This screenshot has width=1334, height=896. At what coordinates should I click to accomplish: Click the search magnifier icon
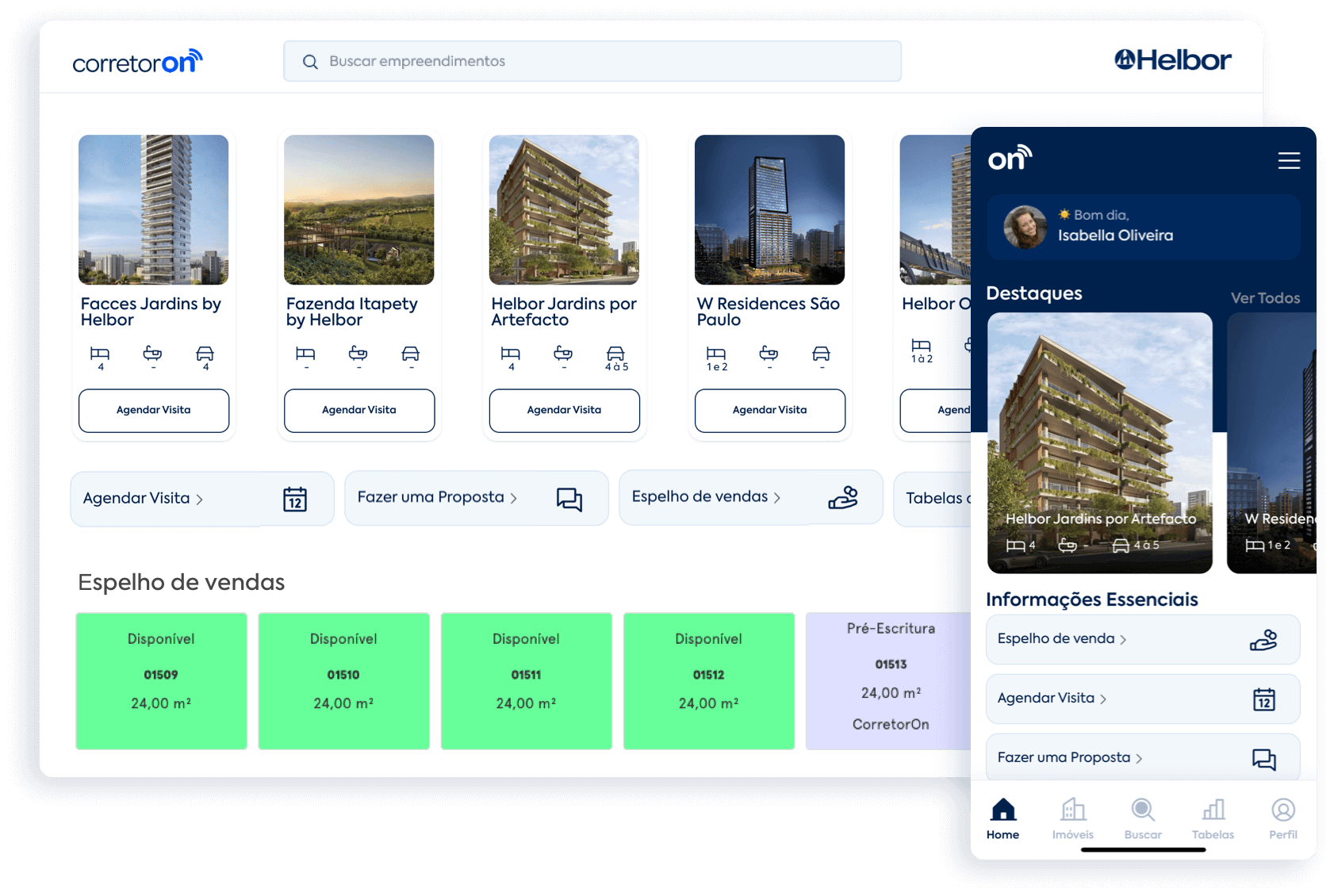(310, 62)
